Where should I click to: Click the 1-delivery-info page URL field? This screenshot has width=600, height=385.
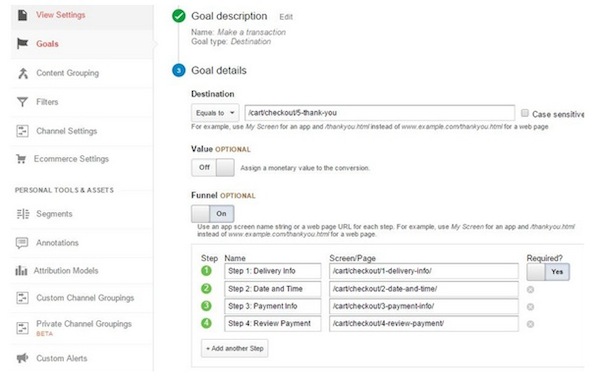click(424, 271)
